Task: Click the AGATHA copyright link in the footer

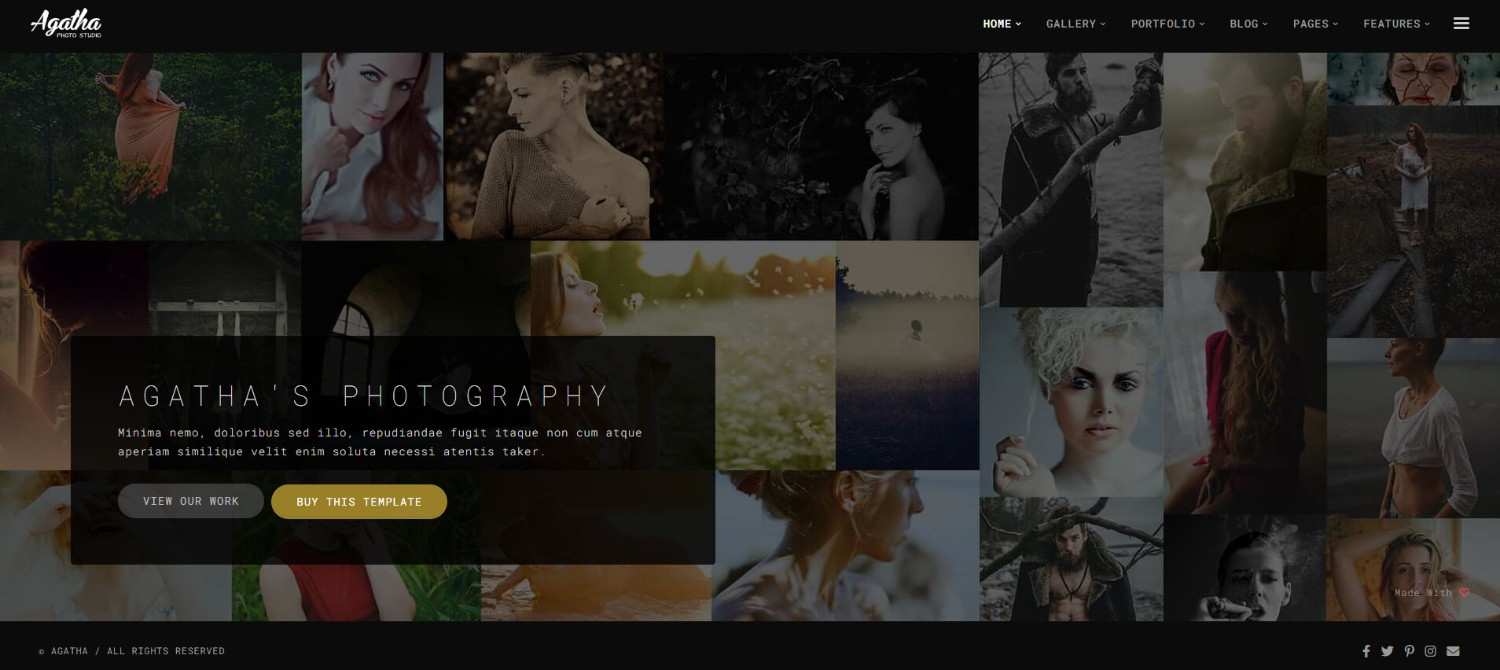Action: coord(69,650)
